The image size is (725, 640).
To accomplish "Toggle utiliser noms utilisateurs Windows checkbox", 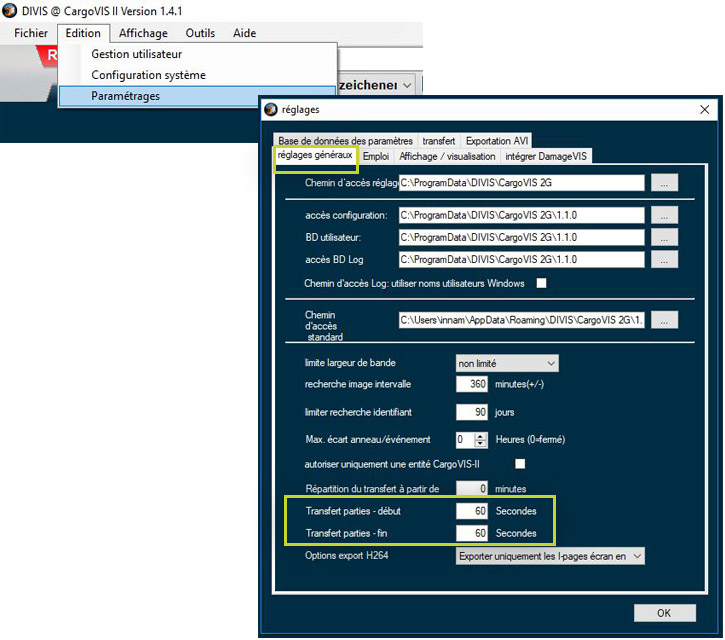I will (x=541, y=283).
